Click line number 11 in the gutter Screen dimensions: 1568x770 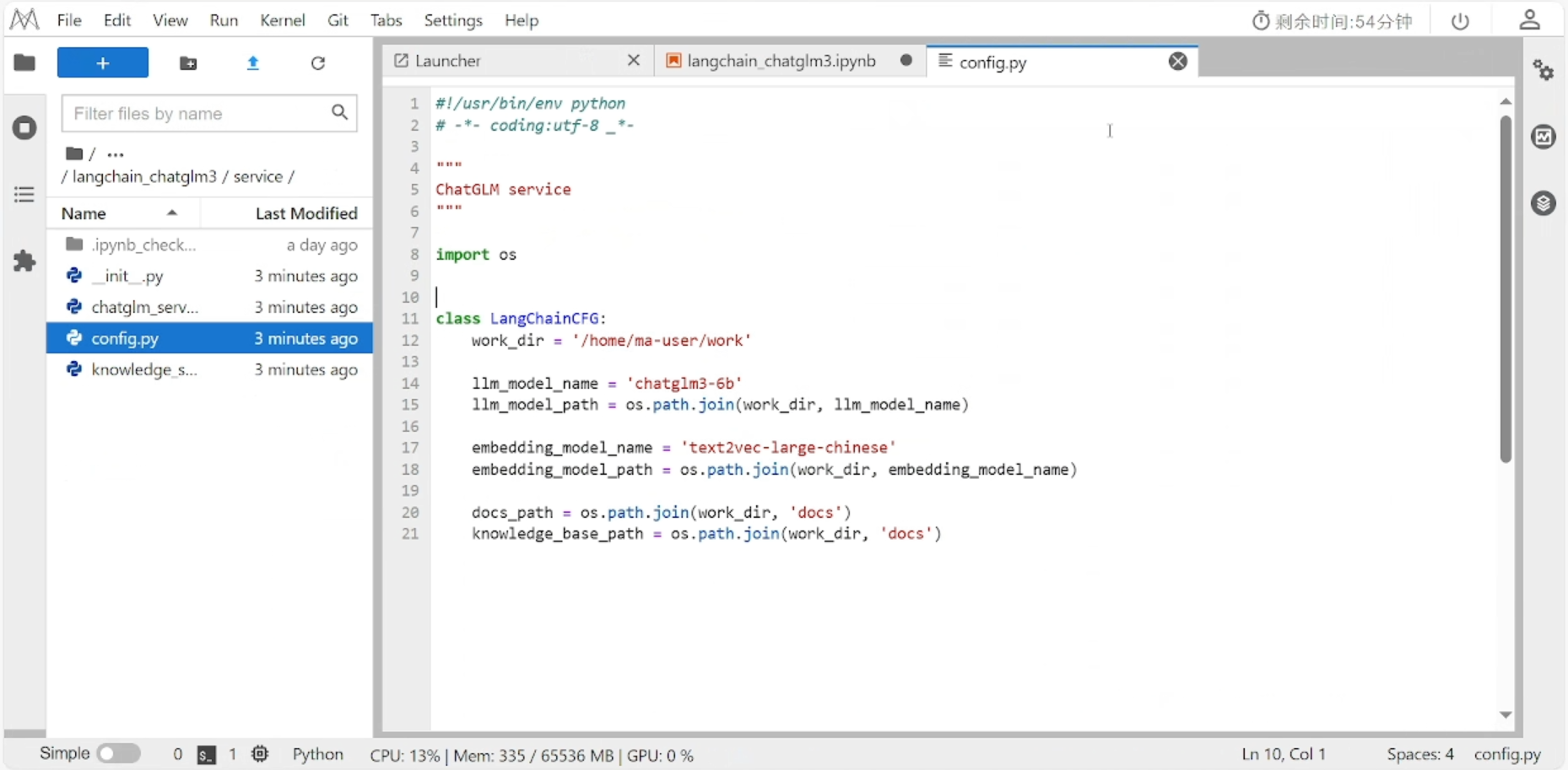[410, 319]
